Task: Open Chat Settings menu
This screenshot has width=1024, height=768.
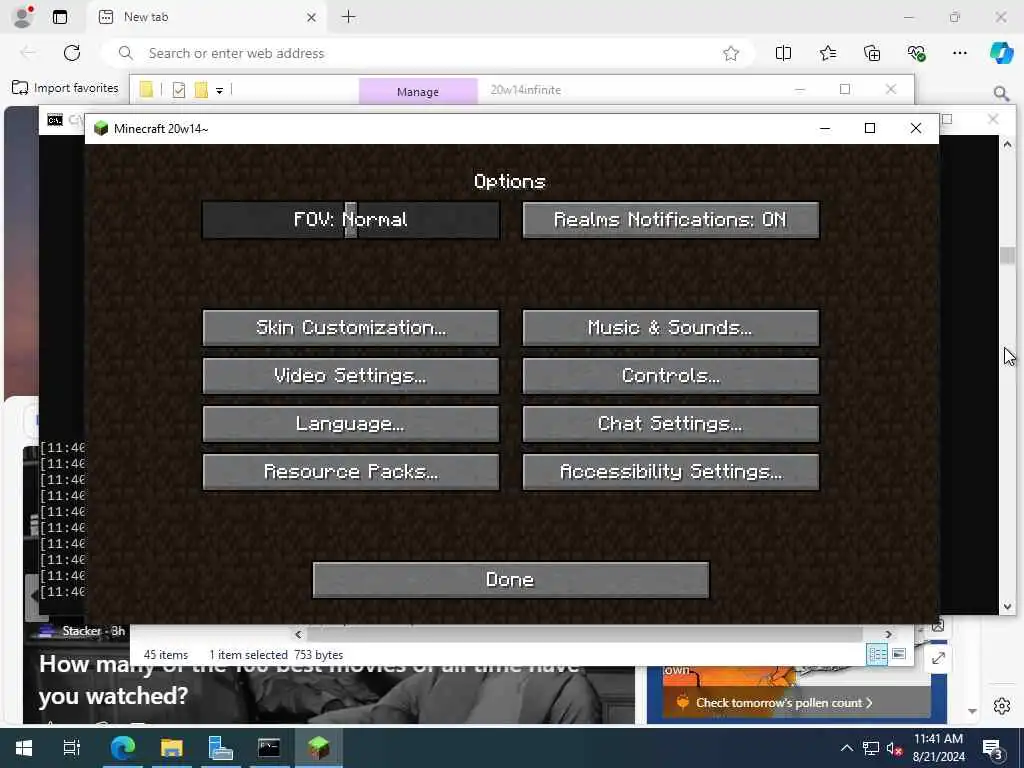Action: (671, 424)
